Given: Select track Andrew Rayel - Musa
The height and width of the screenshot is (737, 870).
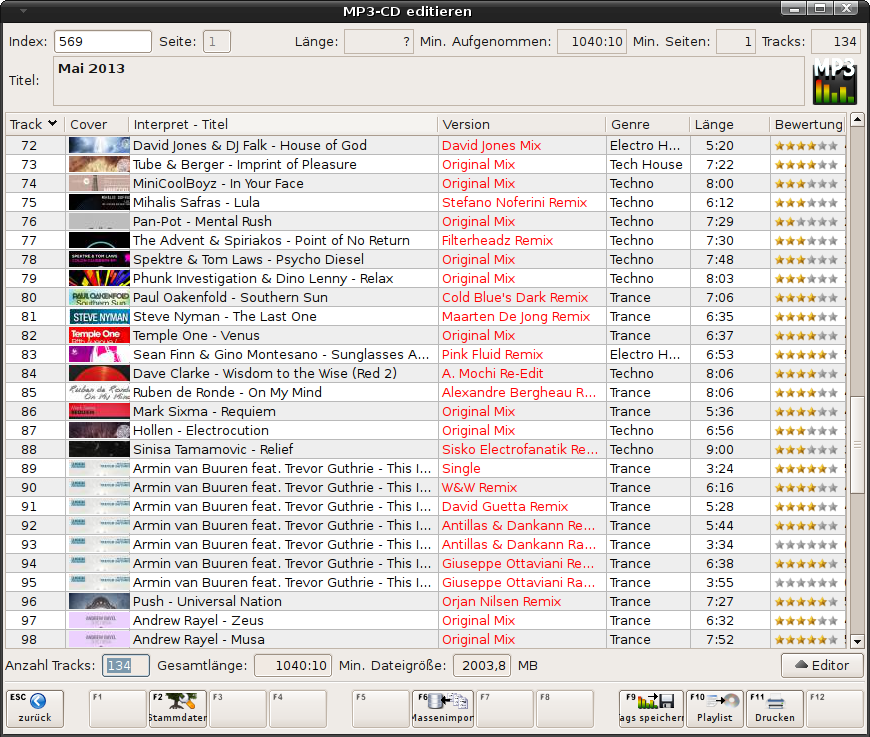Looking at the screenshot, I should tap(199, 640).
